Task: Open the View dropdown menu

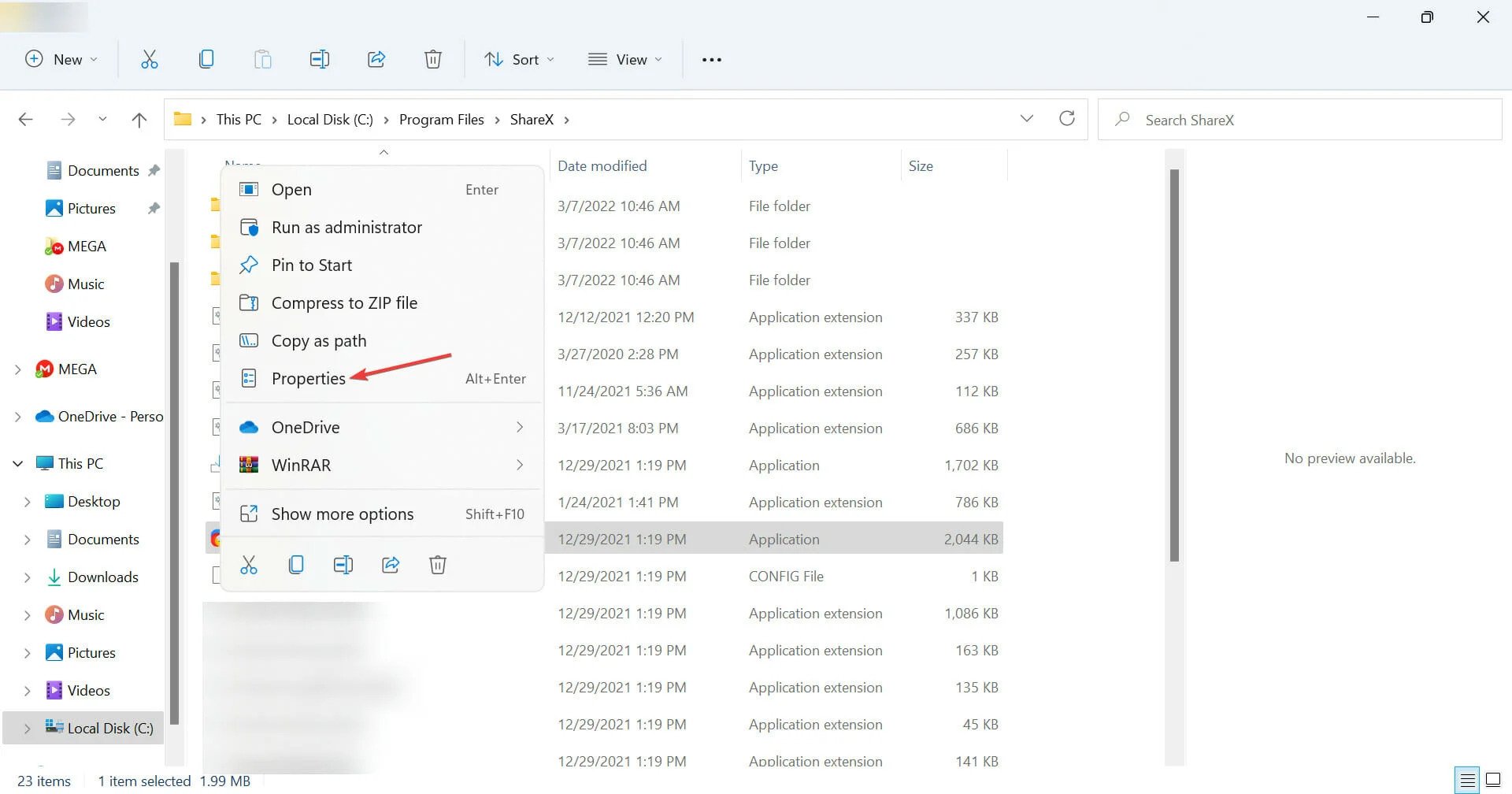Action: pos(625,60)
